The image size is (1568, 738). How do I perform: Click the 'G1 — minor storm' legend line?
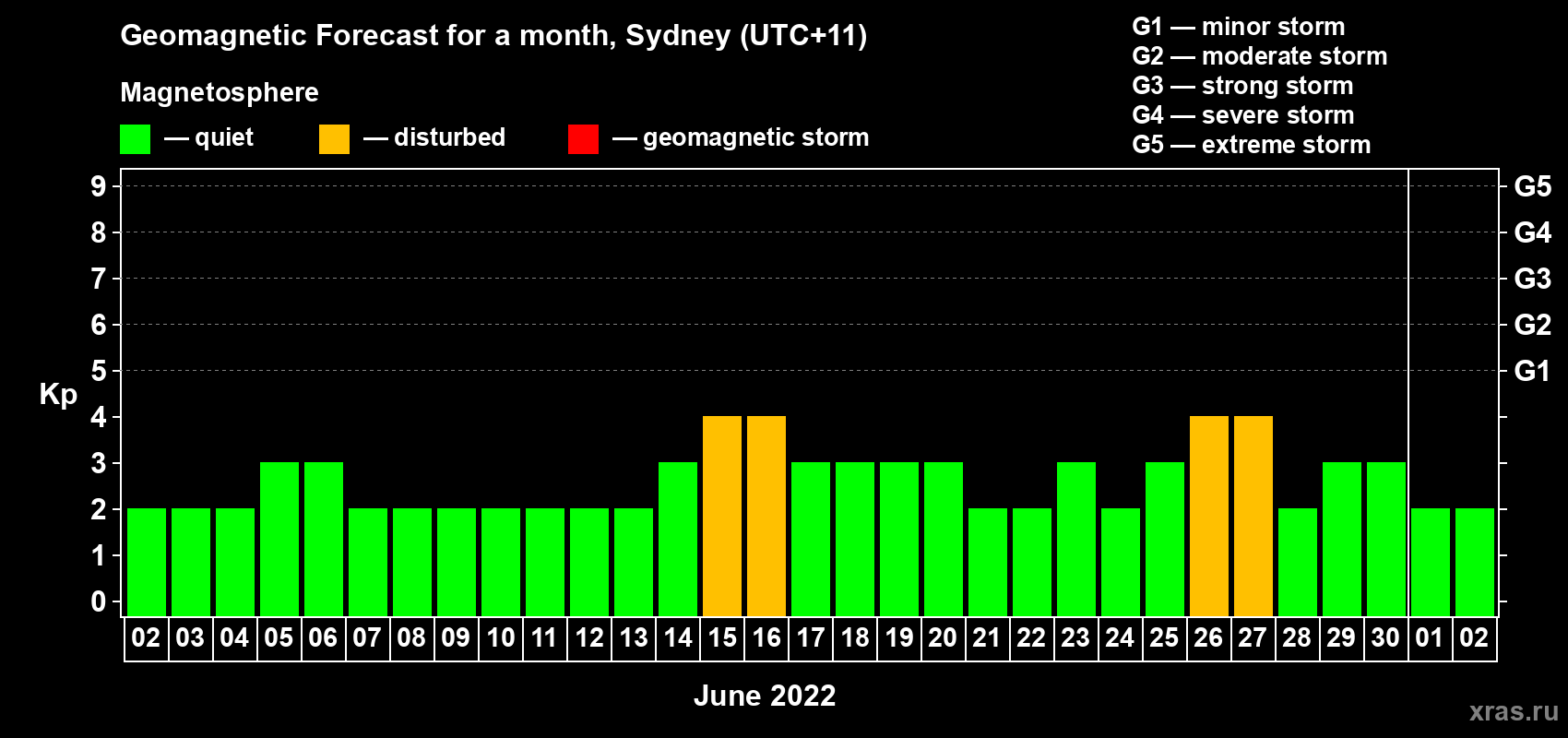1239,27
